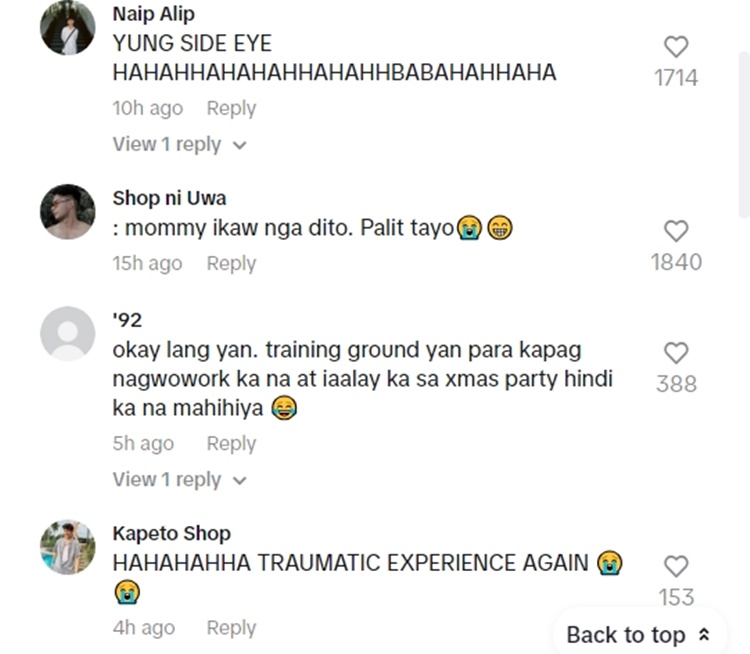Screen dimensions: 750x654
Task: Click Back to top button
Action: click(639, 634)
